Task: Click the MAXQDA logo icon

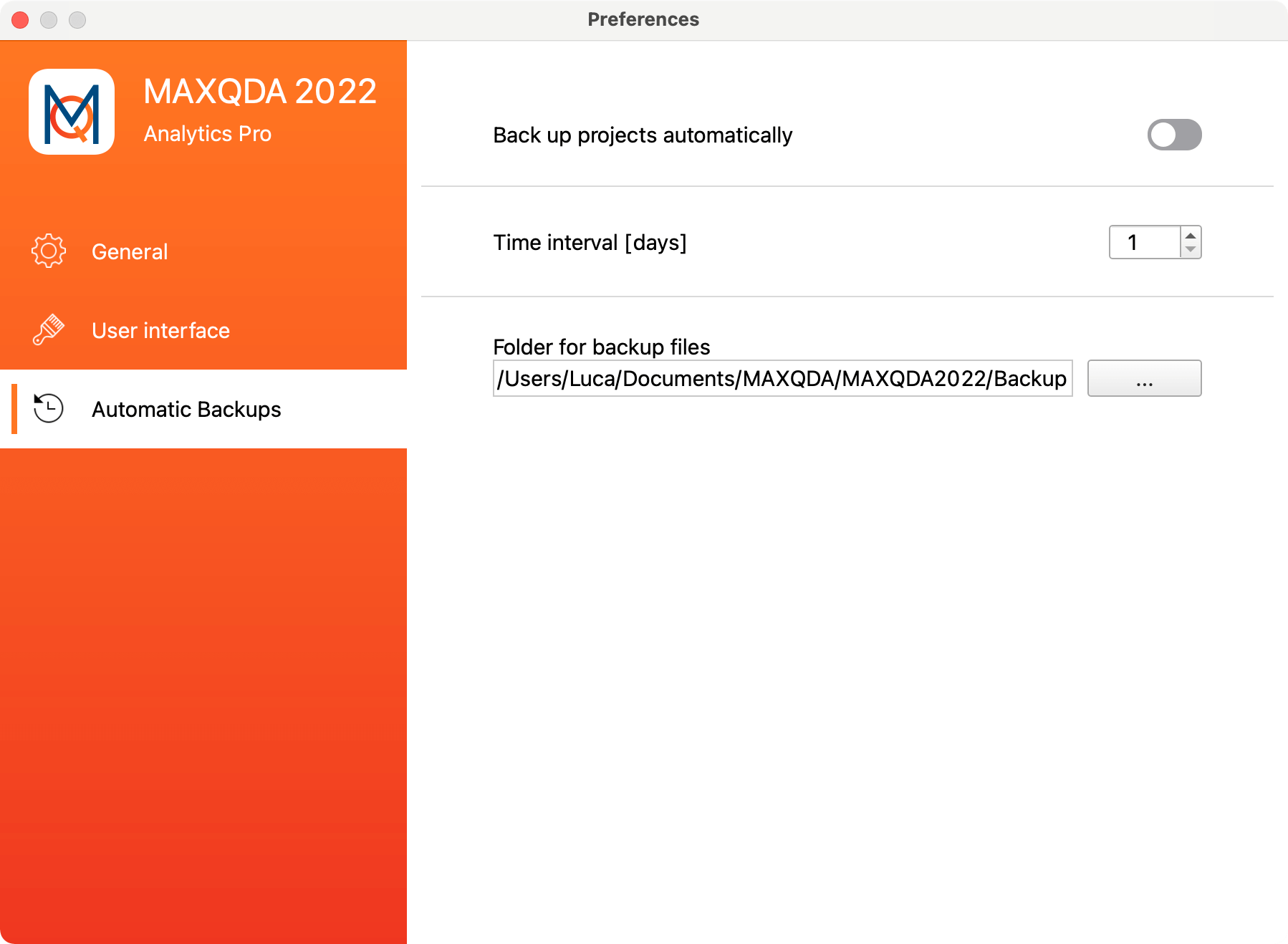Action: 72,112
